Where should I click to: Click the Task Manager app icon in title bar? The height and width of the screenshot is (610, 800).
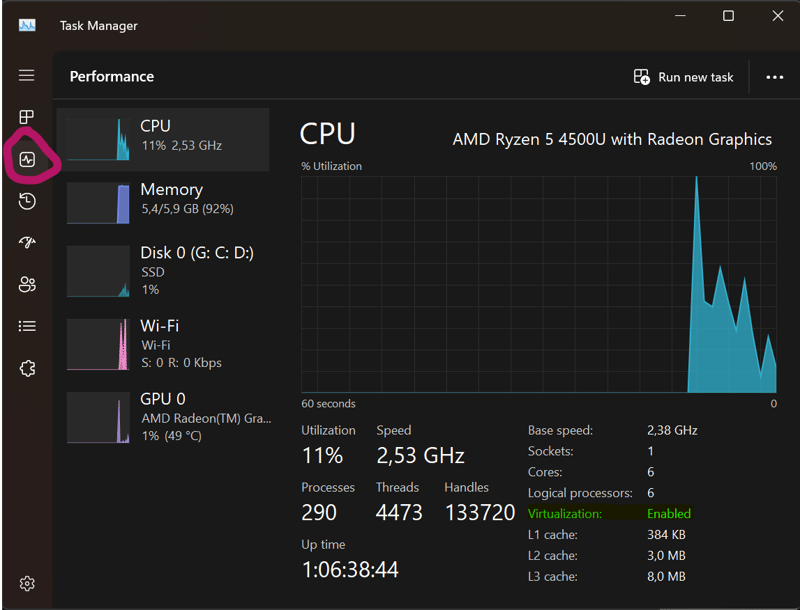[x=27, y=25]
